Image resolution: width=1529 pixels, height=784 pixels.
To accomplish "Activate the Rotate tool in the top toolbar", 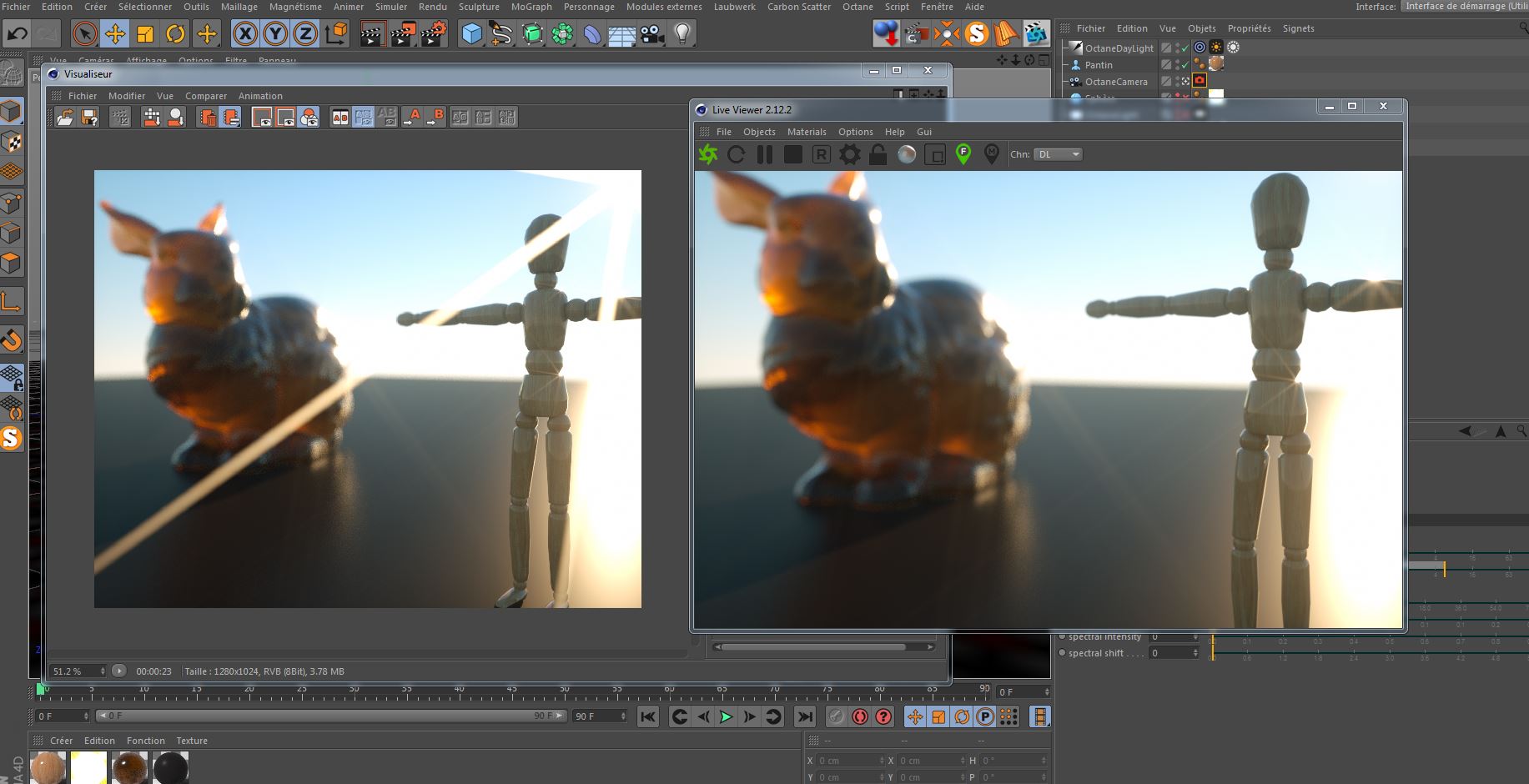I will coord(176,34).
